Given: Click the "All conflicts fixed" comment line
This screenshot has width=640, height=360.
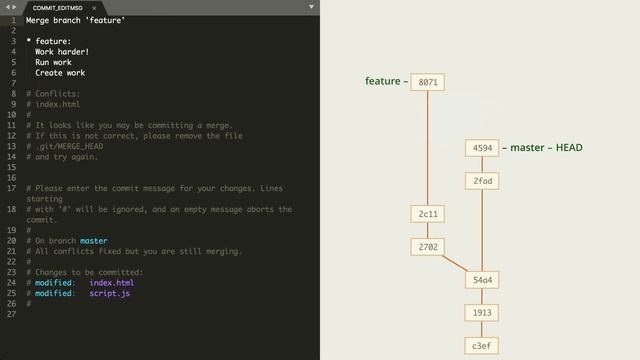Looking at the screenshot, I should (134, 251).
